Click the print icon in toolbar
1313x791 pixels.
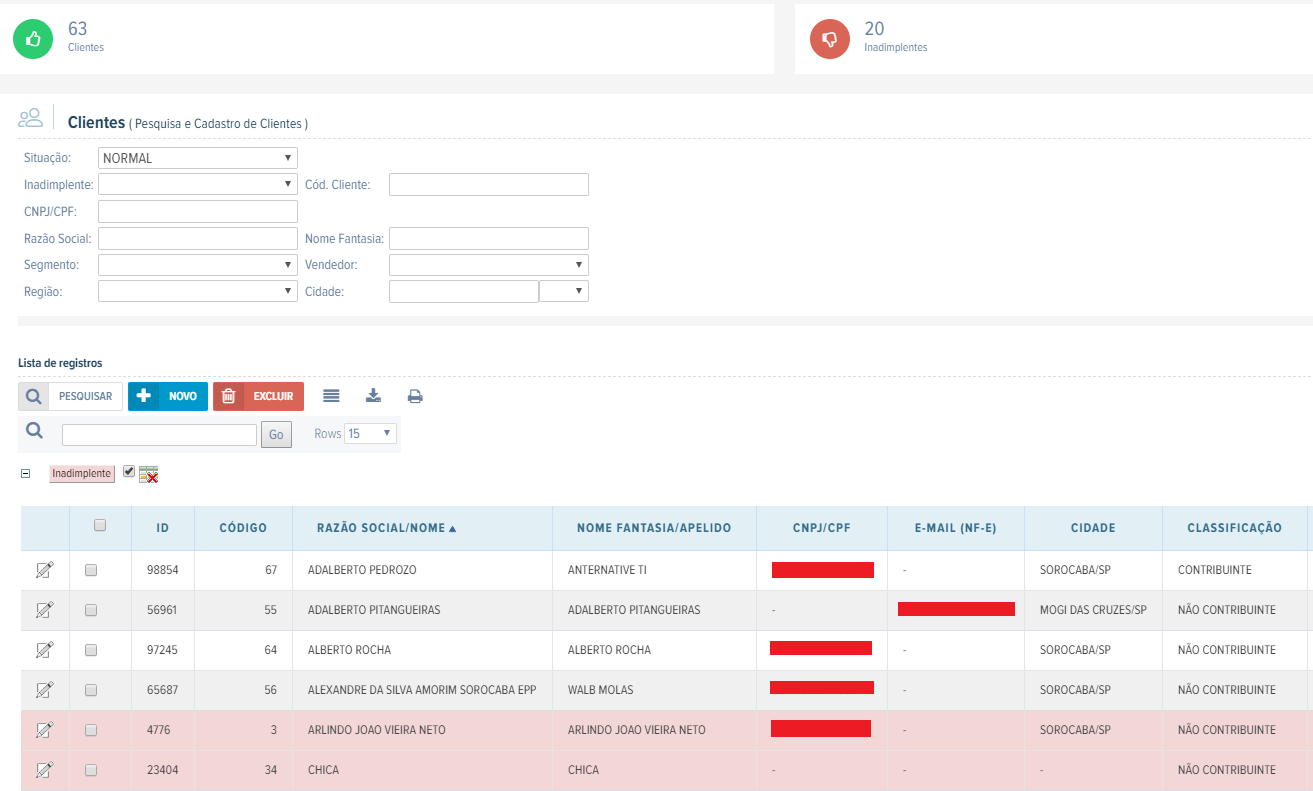click(x=415, y=396)
